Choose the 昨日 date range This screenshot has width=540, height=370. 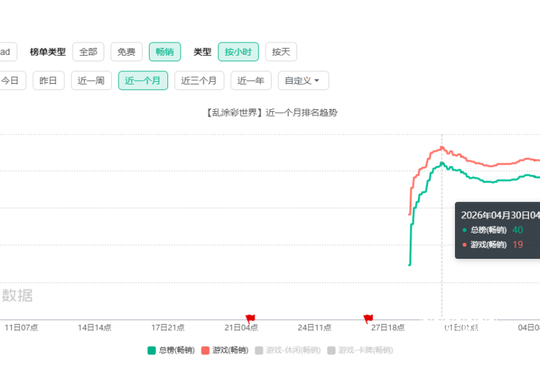(x=48, y=80)
